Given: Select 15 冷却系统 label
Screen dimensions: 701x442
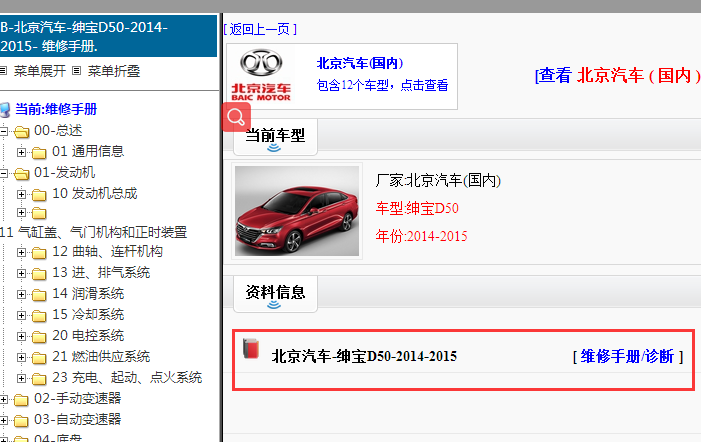Looking at the screenshot, I should 88,314.
